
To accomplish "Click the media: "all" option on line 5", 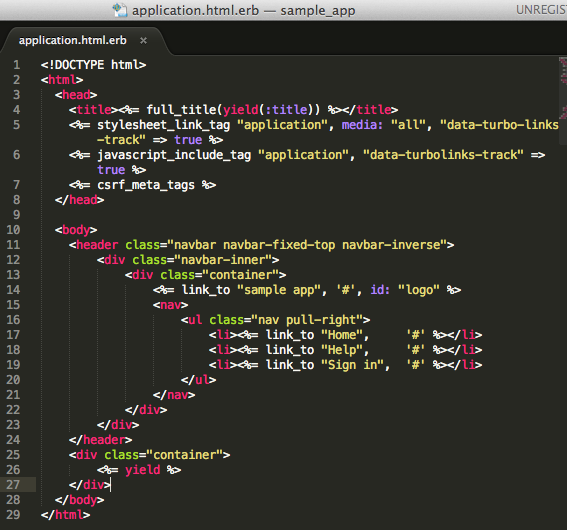I will (384, 125).
